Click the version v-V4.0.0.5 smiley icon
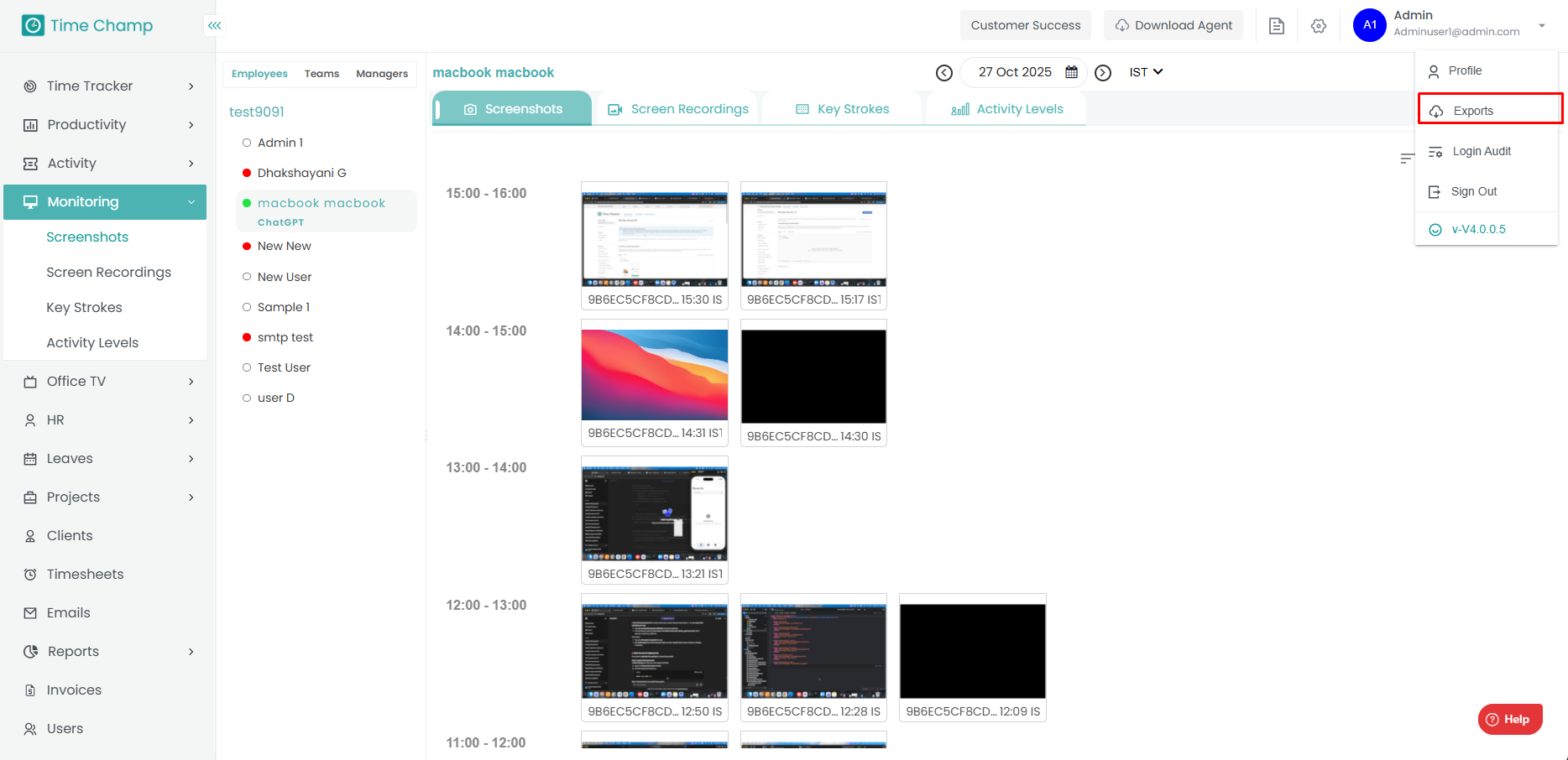The height and width of the screenshot is (760, 1568). click(1435, 230)
